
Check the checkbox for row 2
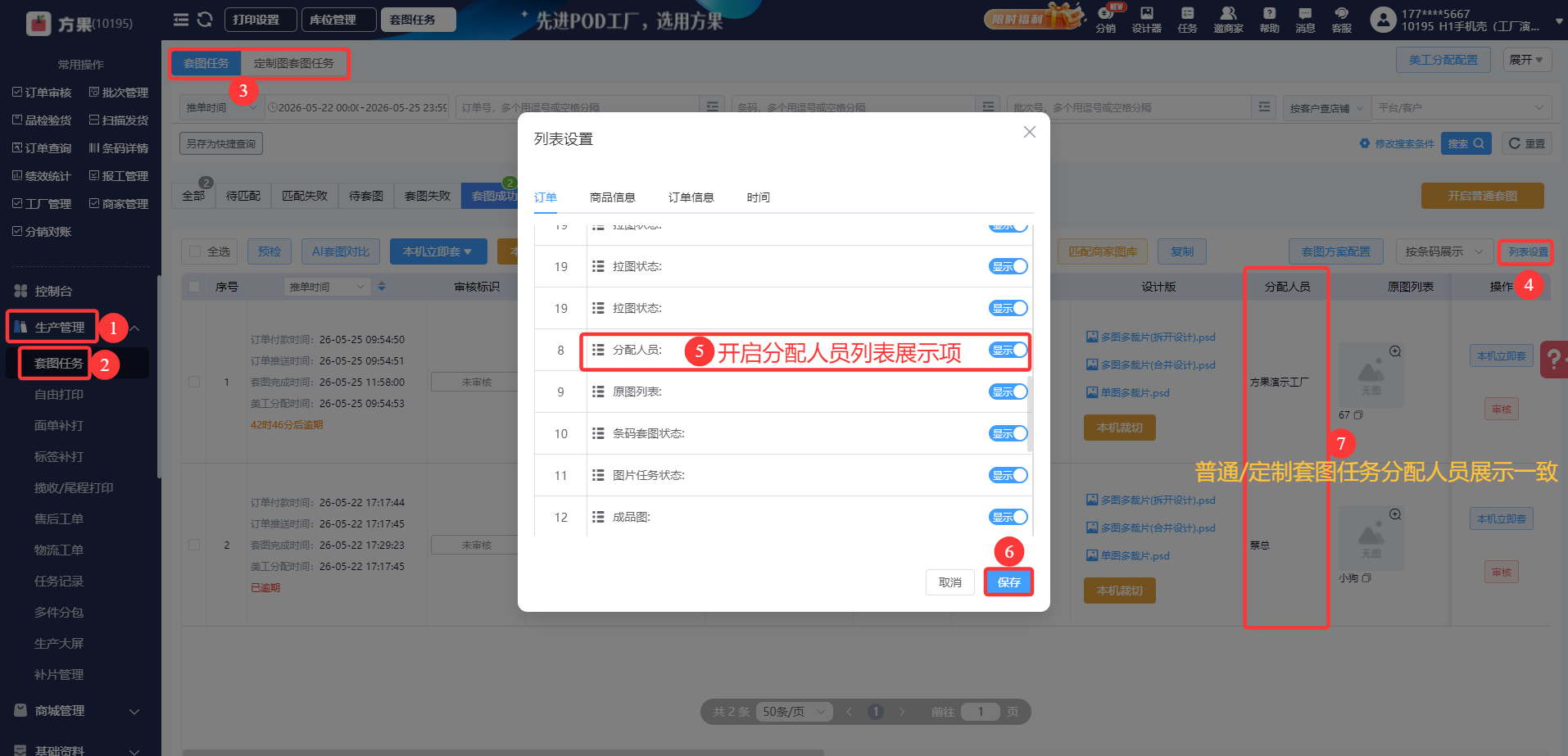click(x=194, y=545)
